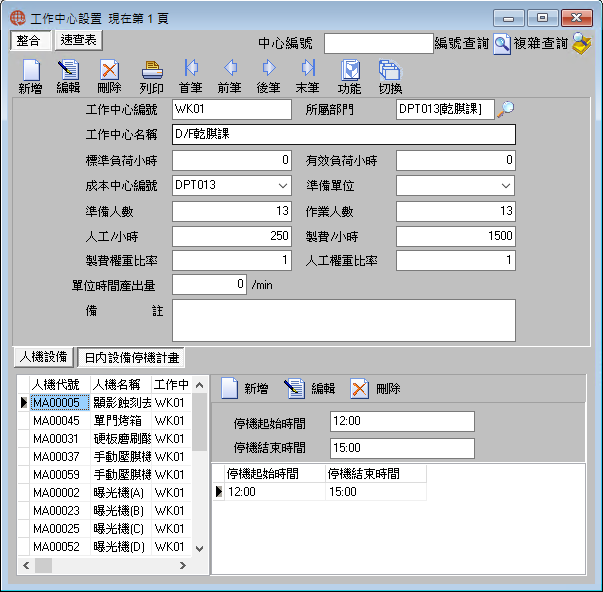
Task: Select machine row MA00059
Action: tap(105, 475)
